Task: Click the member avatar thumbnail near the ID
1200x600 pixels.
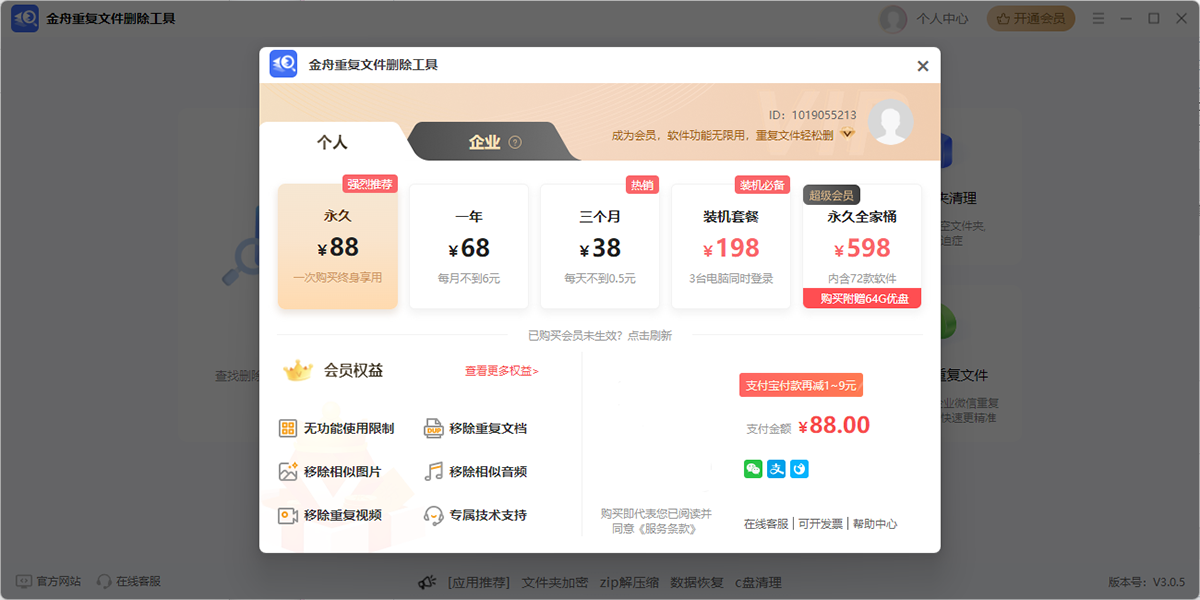Action: point(890,120)
